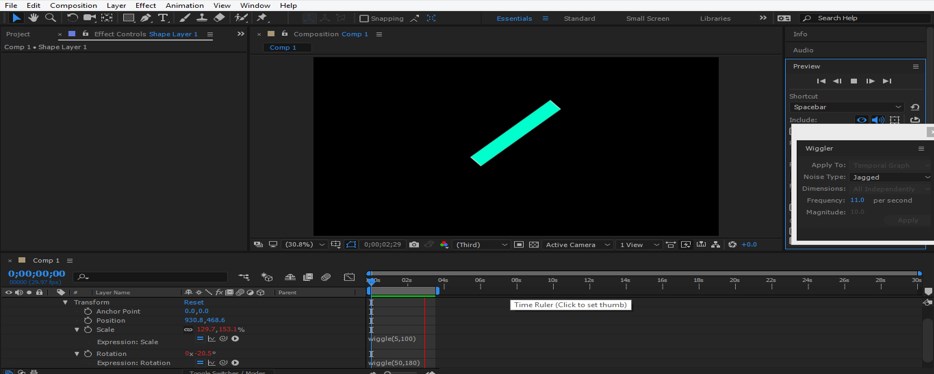Open the Animation menu

(184, 5)
